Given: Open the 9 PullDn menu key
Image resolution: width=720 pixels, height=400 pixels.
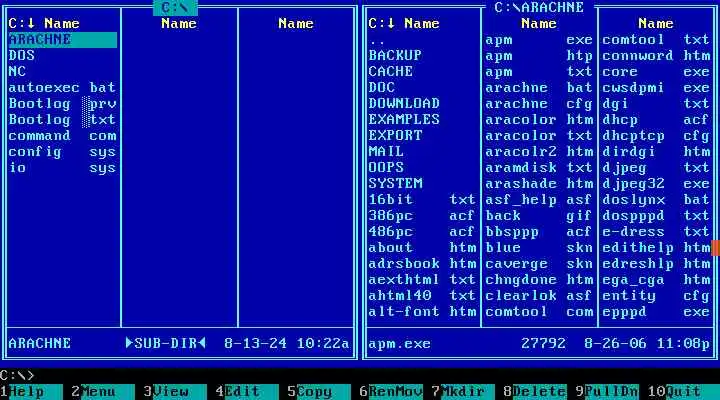Looking at the screenshot, I should click(x=607, y=392).
